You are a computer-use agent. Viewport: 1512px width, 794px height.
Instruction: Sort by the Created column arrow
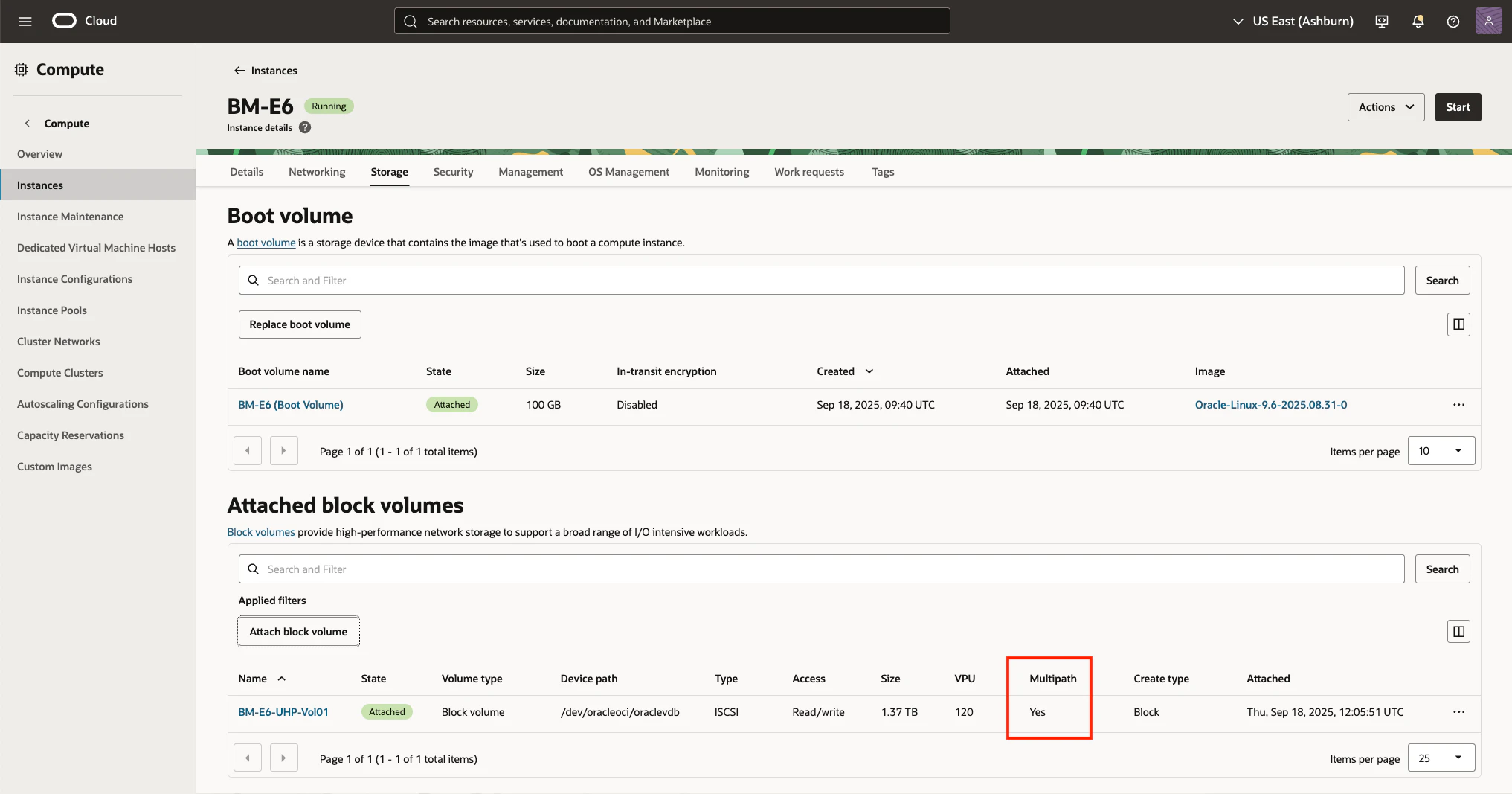tap(869, 371)
